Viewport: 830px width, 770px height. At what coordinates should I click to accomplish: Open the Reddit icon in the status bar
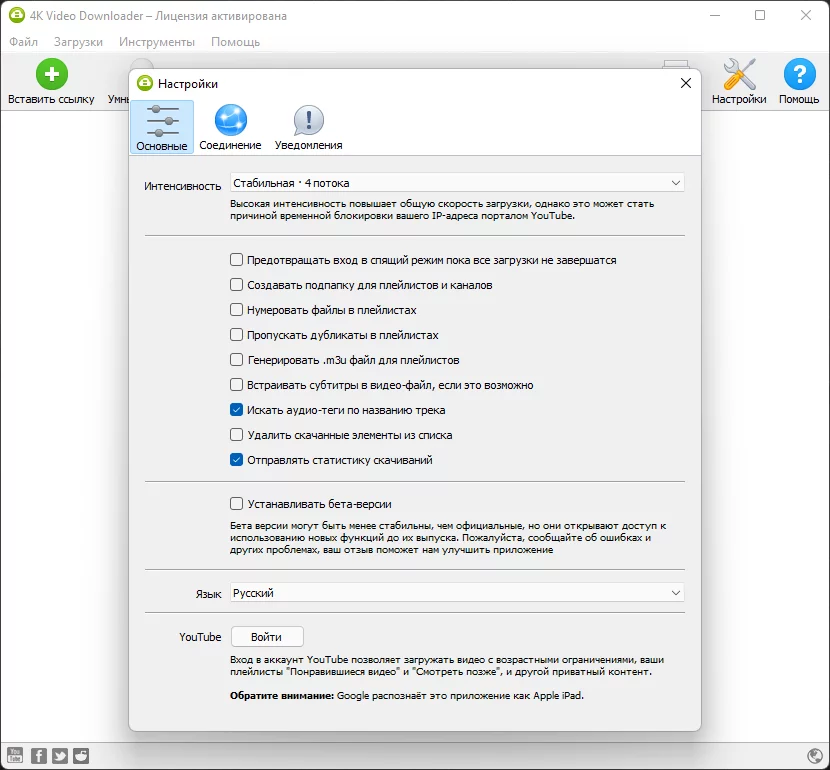pos(81,755)
